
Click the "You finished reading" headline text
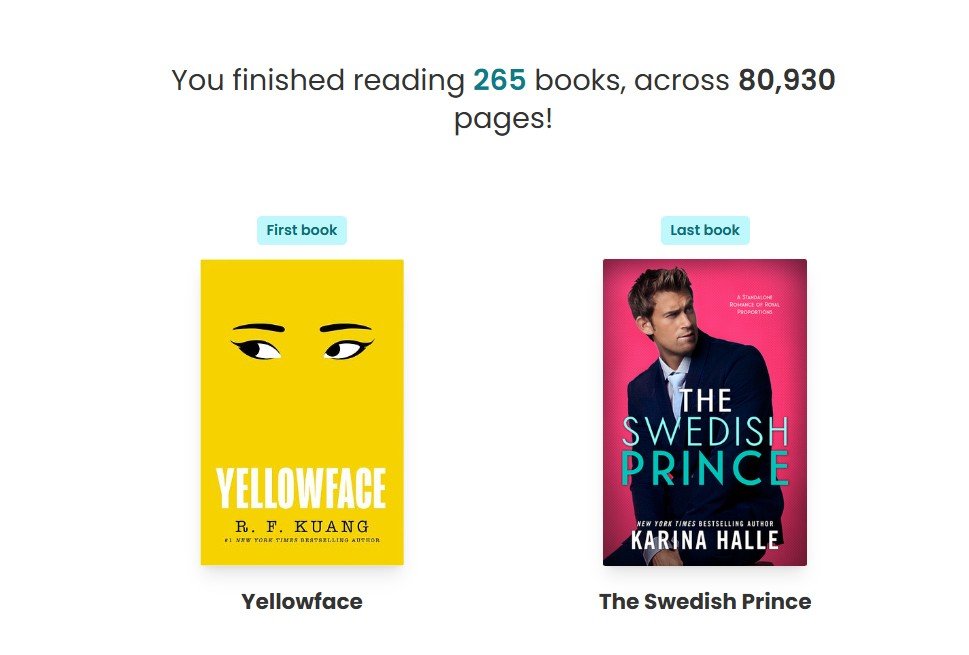click(320, 80)
